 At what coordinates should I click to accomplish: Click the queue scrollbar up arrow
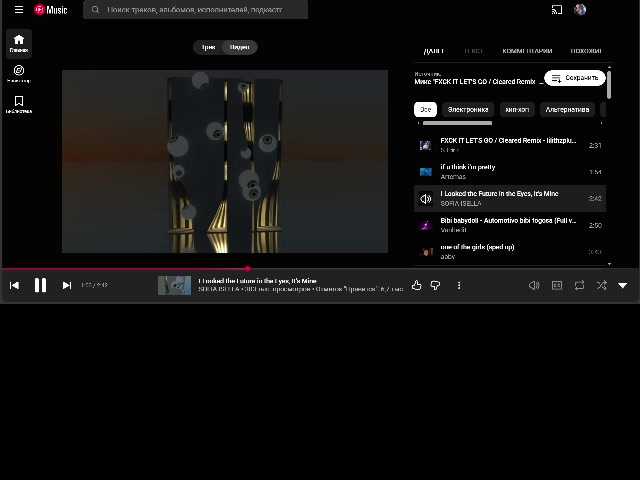click(x=609, y=67)
